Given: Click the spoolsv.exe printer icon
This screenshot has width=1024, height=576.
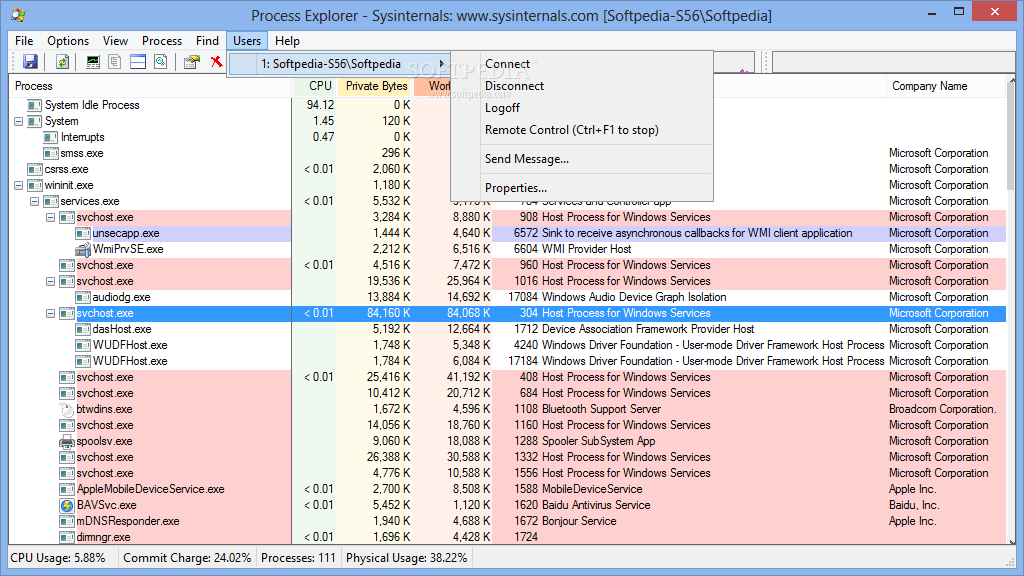Looking at the screenshot, I should [x=67, y=441].
